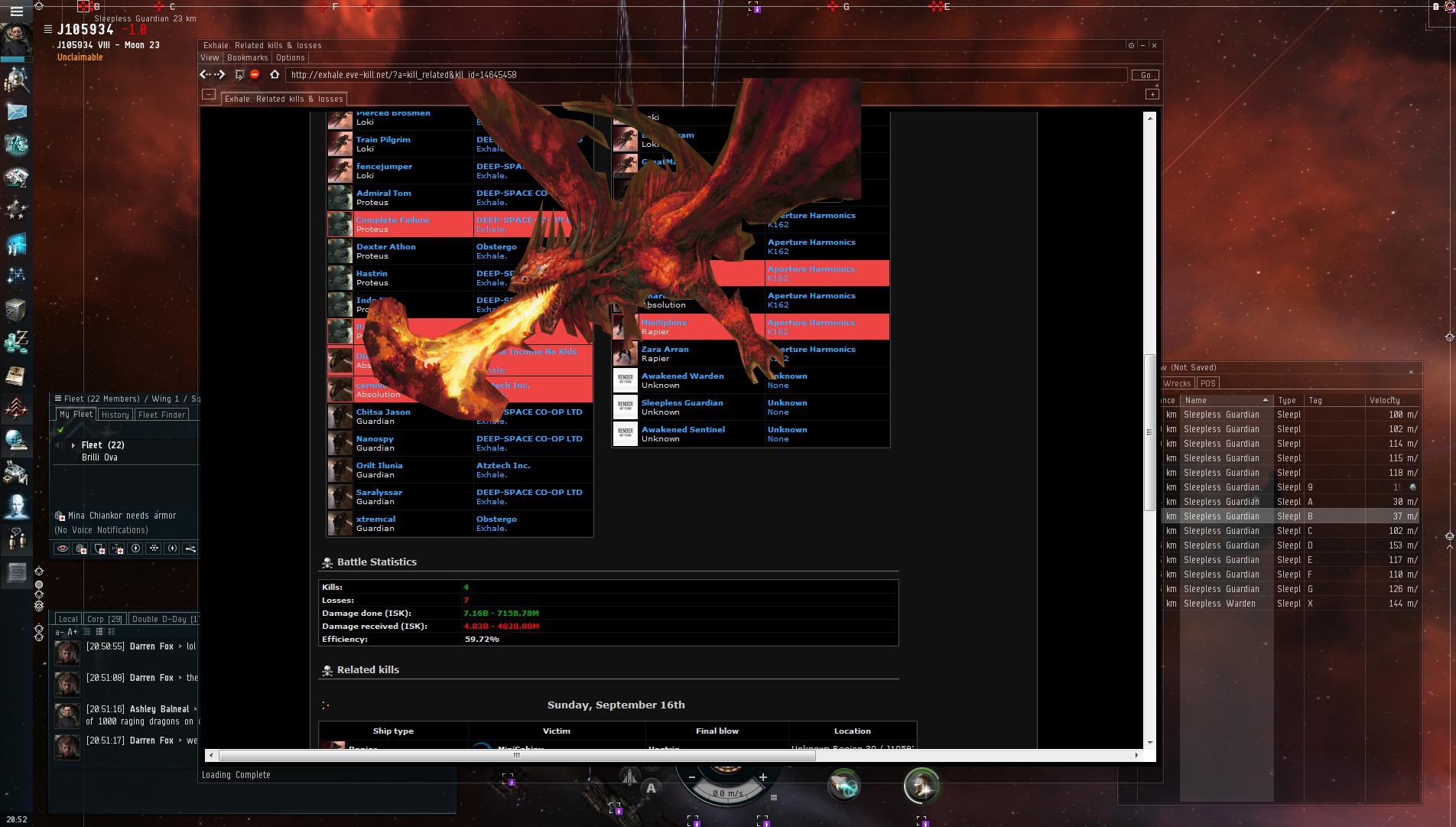Increase ship speed with plus on HUD

pyautogui.click(x=762, y=777)
